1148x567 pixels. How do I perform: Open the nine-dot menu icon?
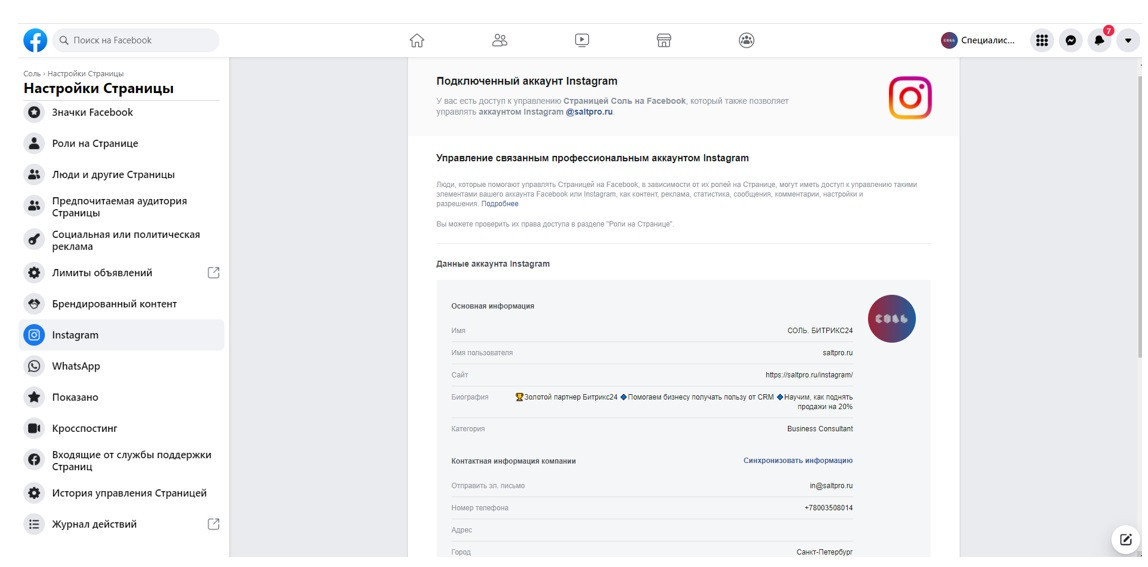(x=1042, y=40)
